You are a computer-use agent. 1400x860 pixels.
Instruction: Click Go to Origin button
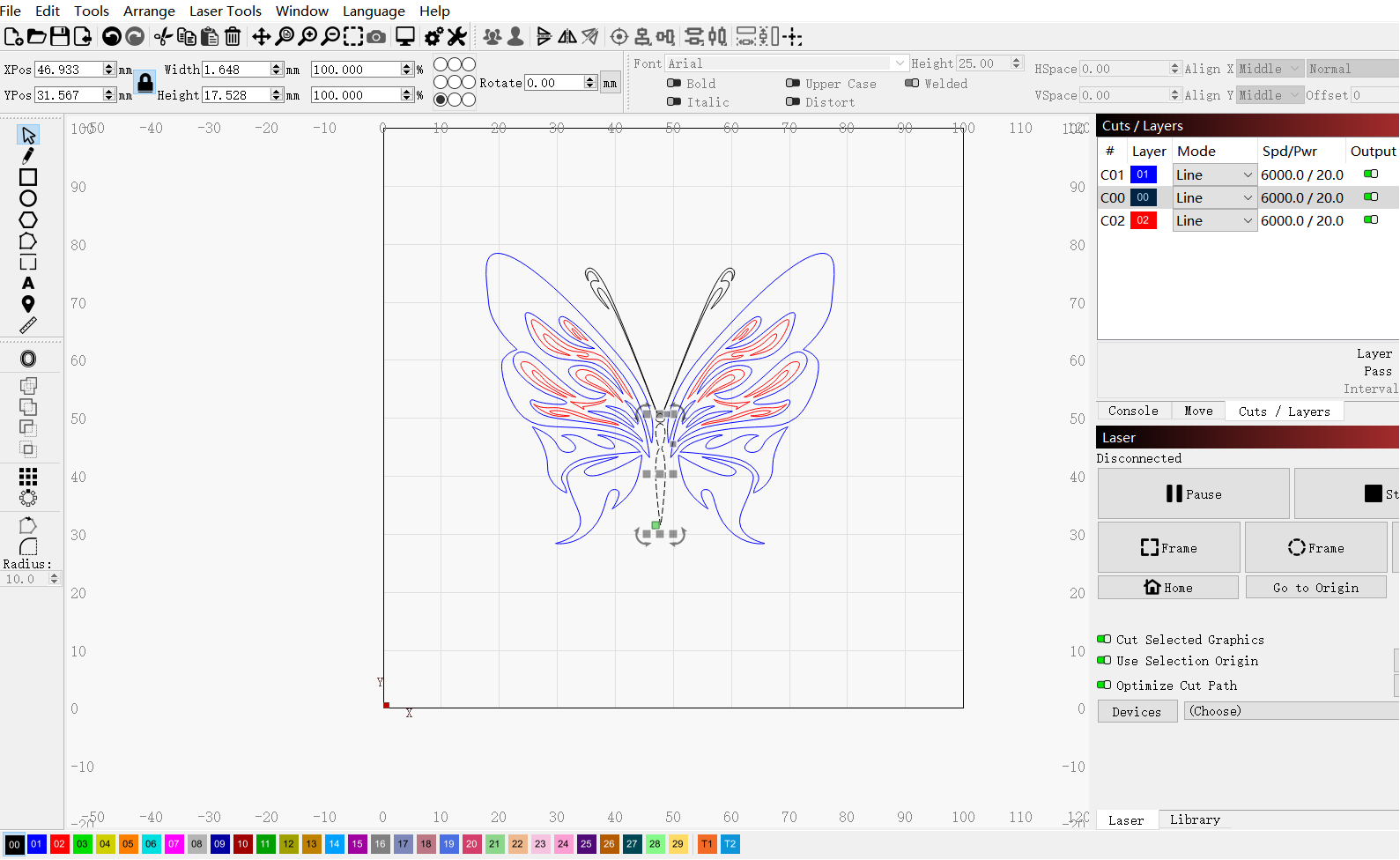[x=1316, y=588]
